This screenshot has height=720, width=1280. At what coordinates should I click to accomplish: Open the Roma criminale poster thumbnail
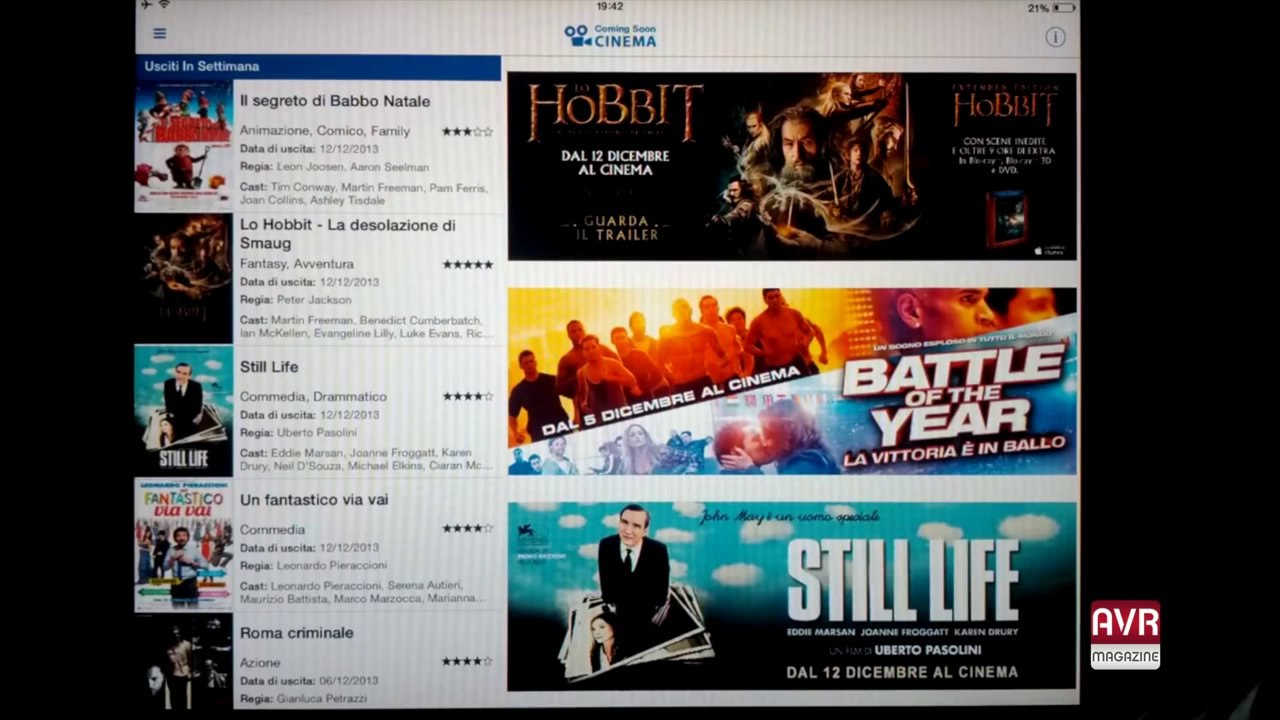coord(184,660)
